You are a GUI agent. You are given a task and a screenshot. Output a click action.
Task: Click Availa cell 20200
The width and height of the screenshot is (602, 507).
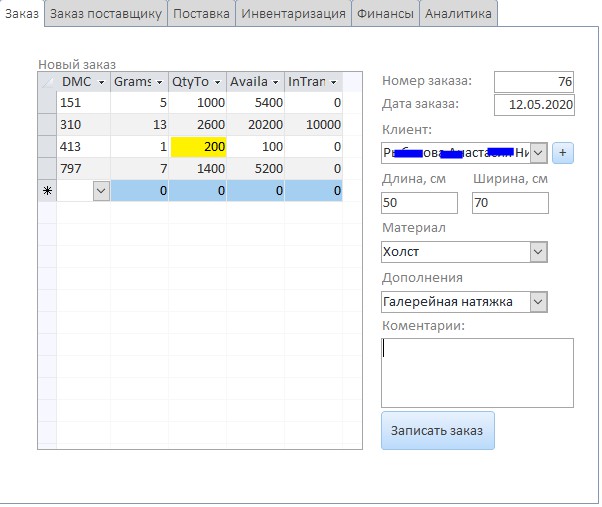pyautogui.click(x=256, y=124)
